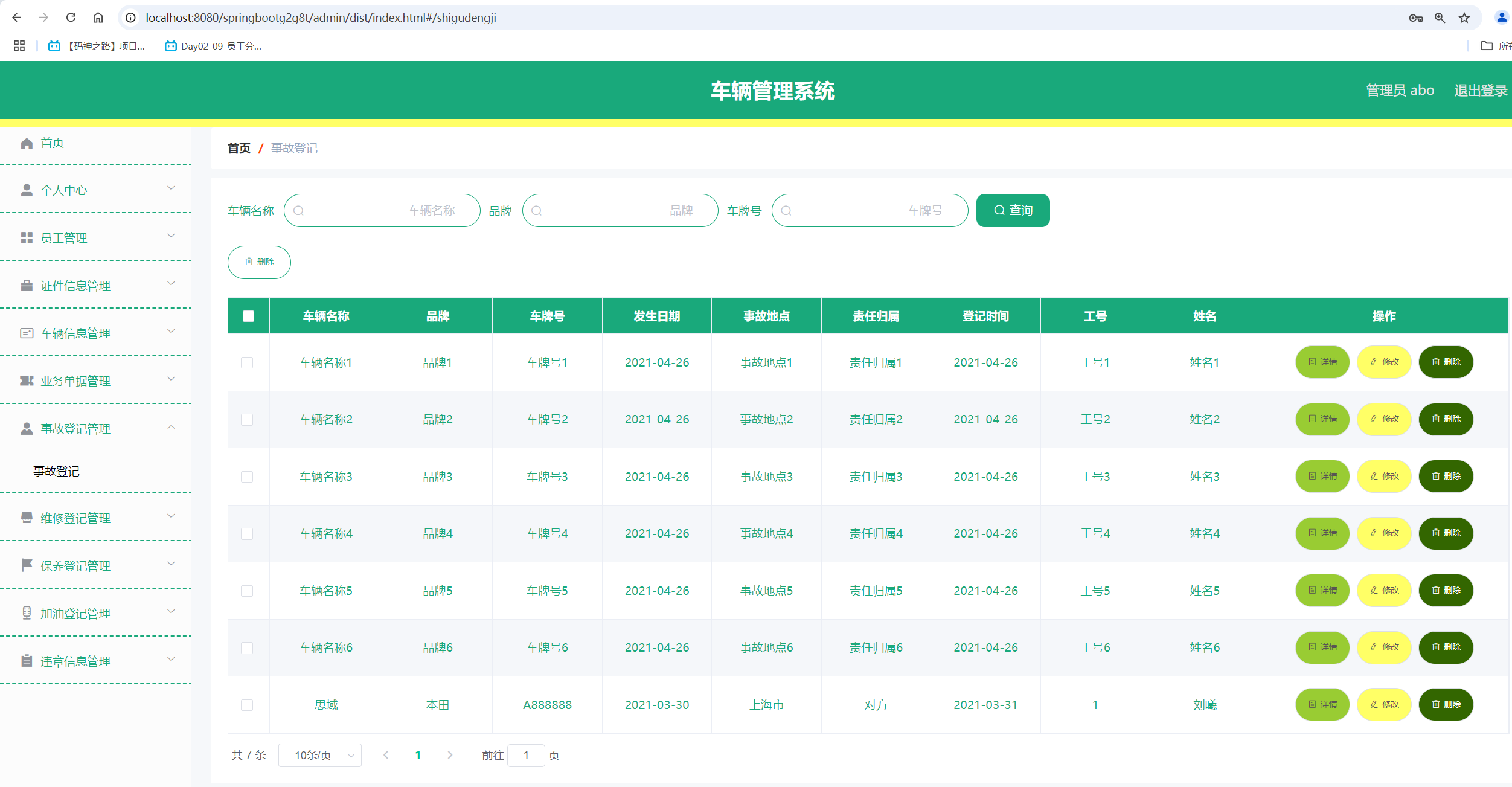The height and width of the screenshot is (787, 1512).
Task: Check the row checkbox for 车辆名称1
Action: [x=248, y=362]
